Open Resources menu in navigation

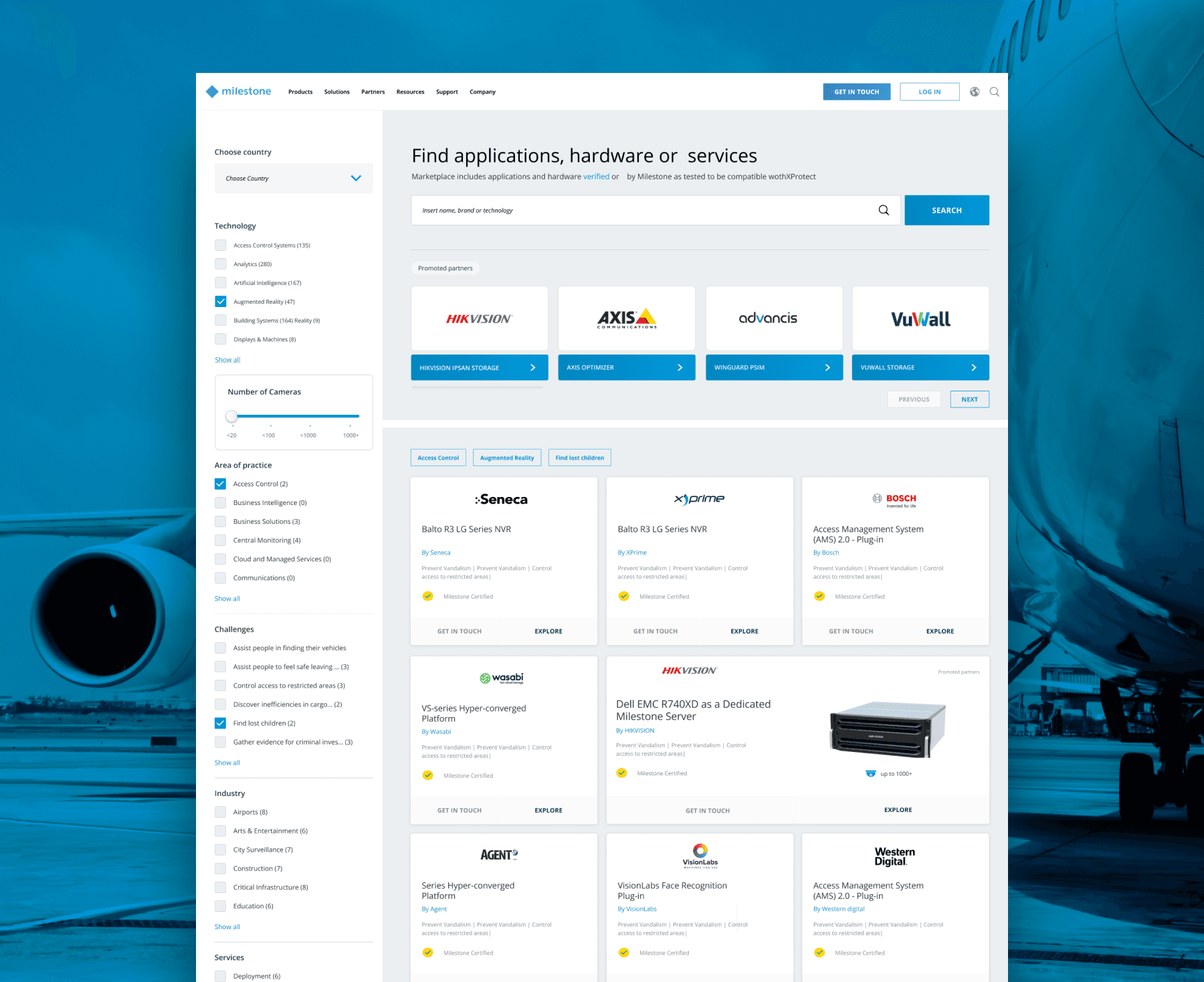[x=410, y=92]
